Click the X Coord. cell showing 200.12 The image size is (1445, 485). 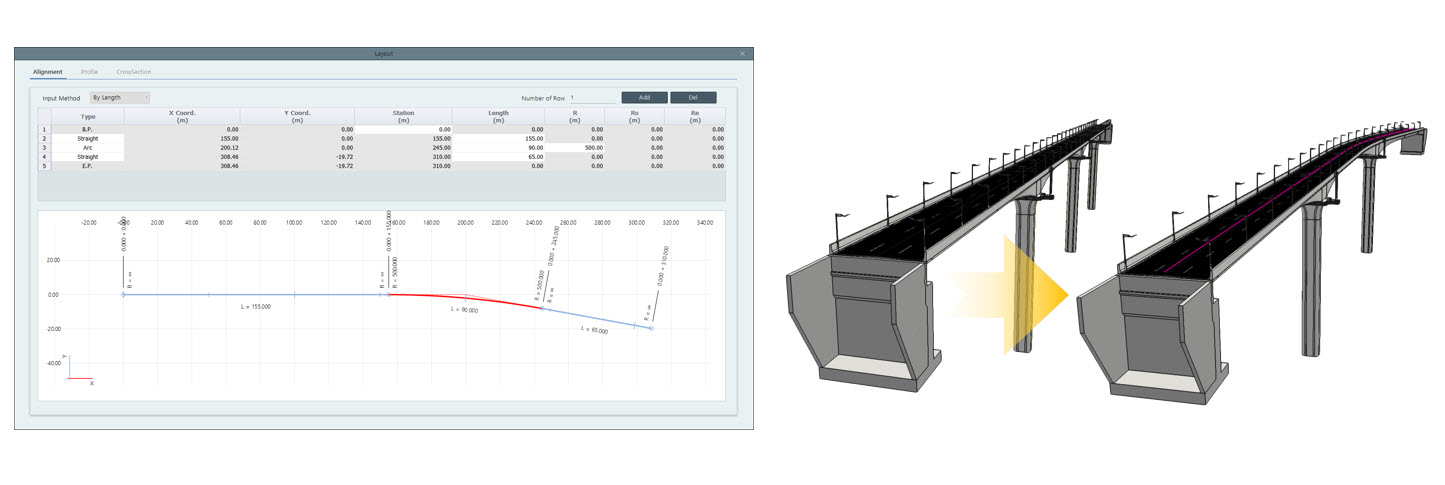pyautogui.click(x=182, y=147)
